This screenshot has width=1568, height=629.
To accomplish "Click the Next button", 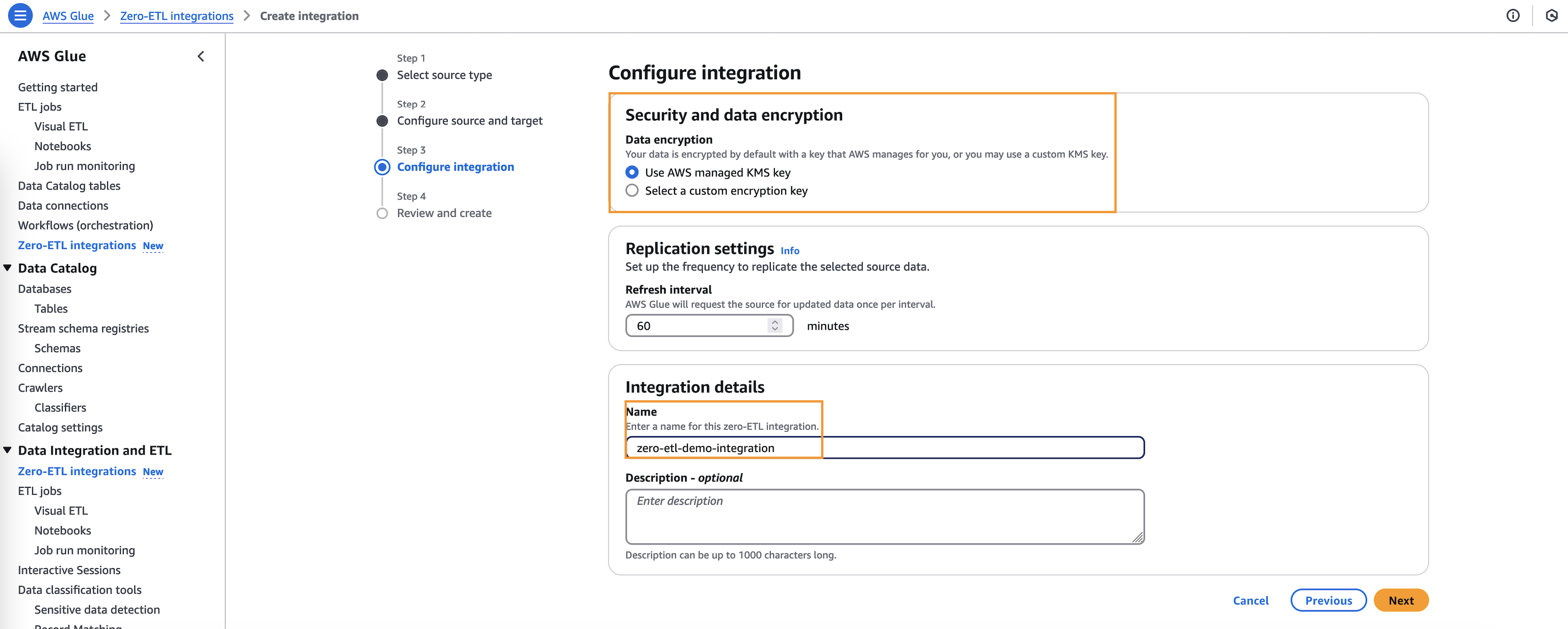I will [x=1401, y=601].
